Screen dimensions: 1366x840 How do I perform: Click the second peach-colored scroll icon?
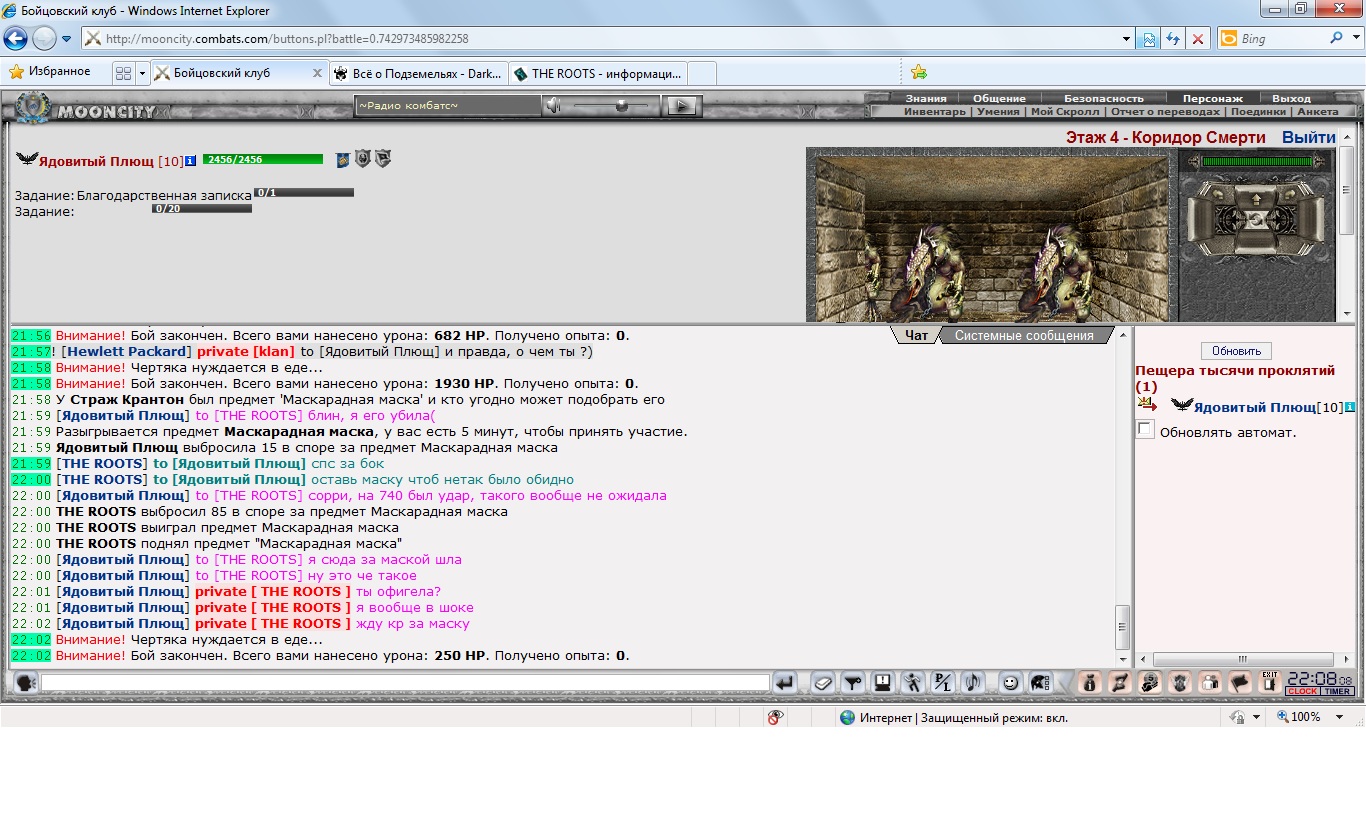(x=1120, y=683)
